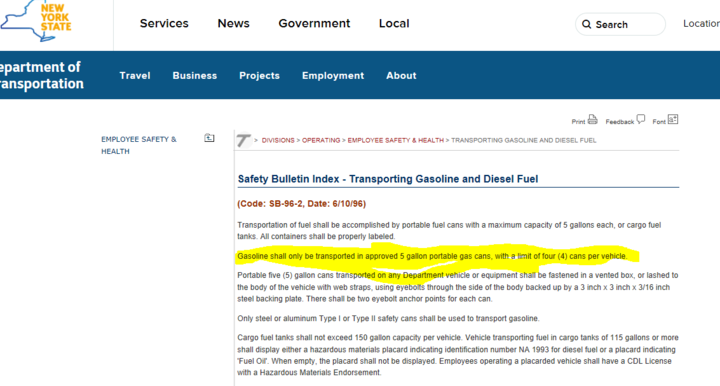This screenshot has height=386, width=720.
Task: Open the Employment section
Action: click(x=333, y=76)
